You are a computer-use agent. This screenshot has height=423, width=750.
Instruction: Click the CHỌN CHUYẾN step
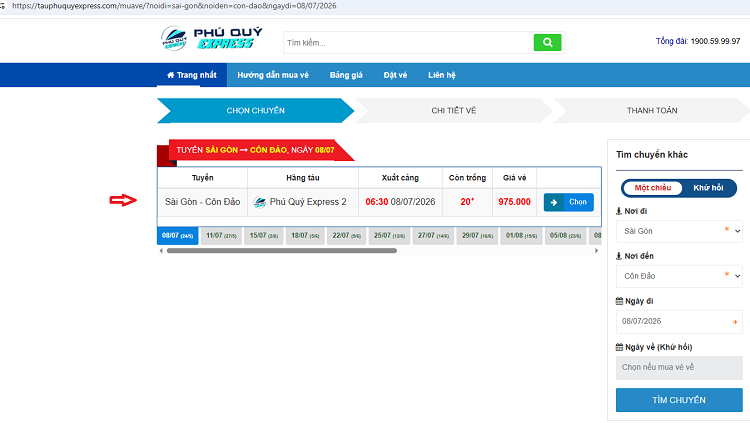[255, 111]
